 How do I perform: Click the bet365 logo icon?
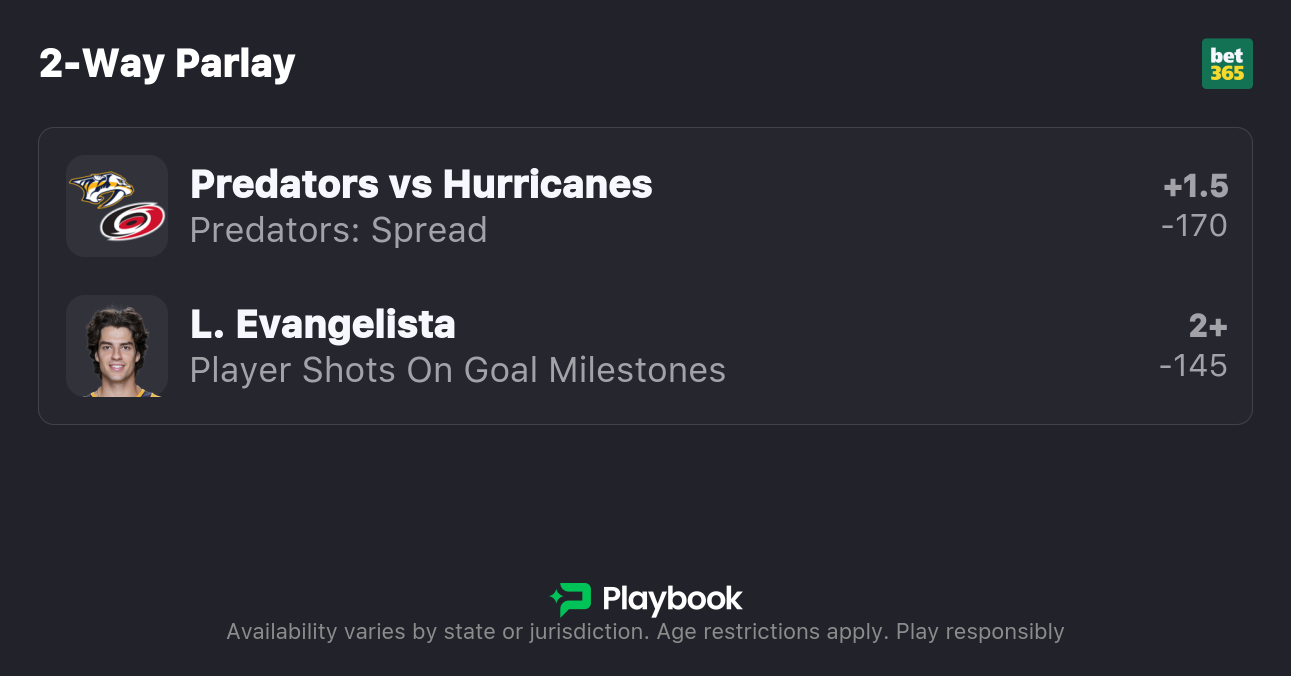[x=1227, y=64]
